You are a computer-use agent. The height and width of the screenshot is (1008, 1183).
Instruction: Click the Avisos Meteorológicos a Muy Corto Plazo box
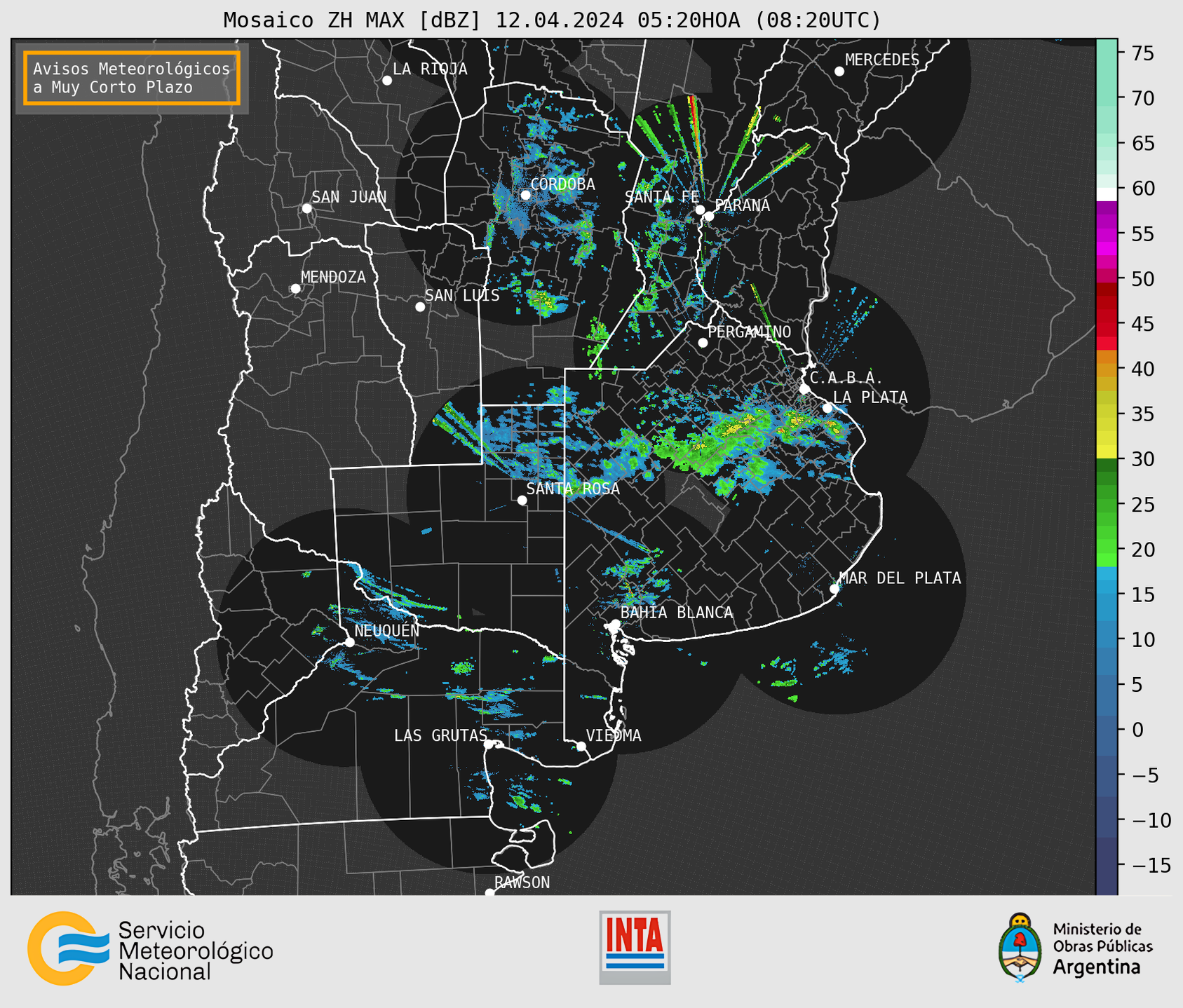pyautogui.click(x=132, y=78)
